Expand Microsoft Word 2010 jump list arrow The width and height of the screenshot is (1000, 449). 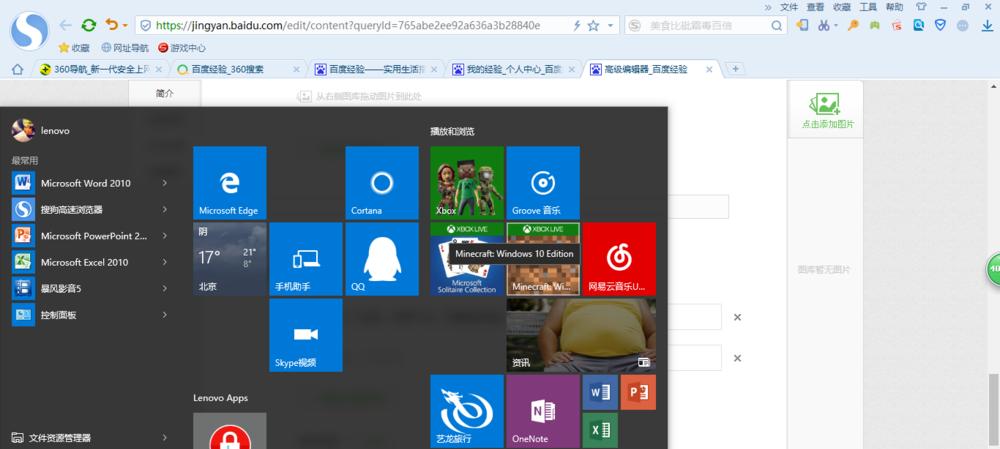pos(165,183)
